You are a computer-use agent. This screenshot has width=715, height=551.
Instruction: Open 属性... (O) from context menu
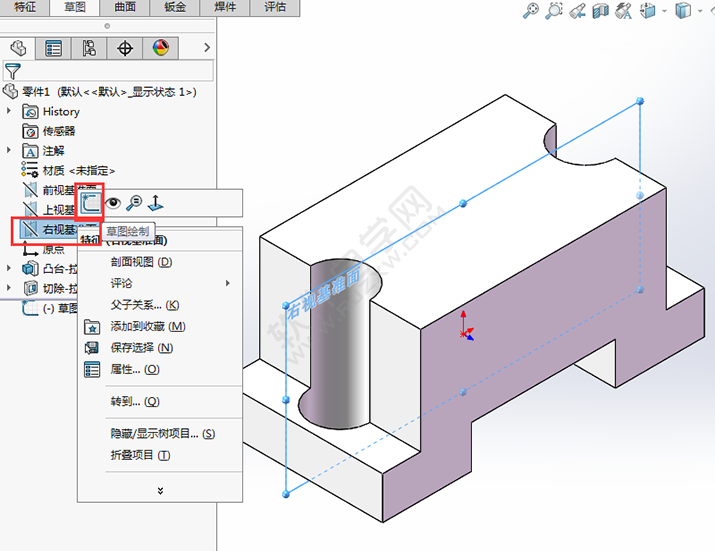point(160,369)
